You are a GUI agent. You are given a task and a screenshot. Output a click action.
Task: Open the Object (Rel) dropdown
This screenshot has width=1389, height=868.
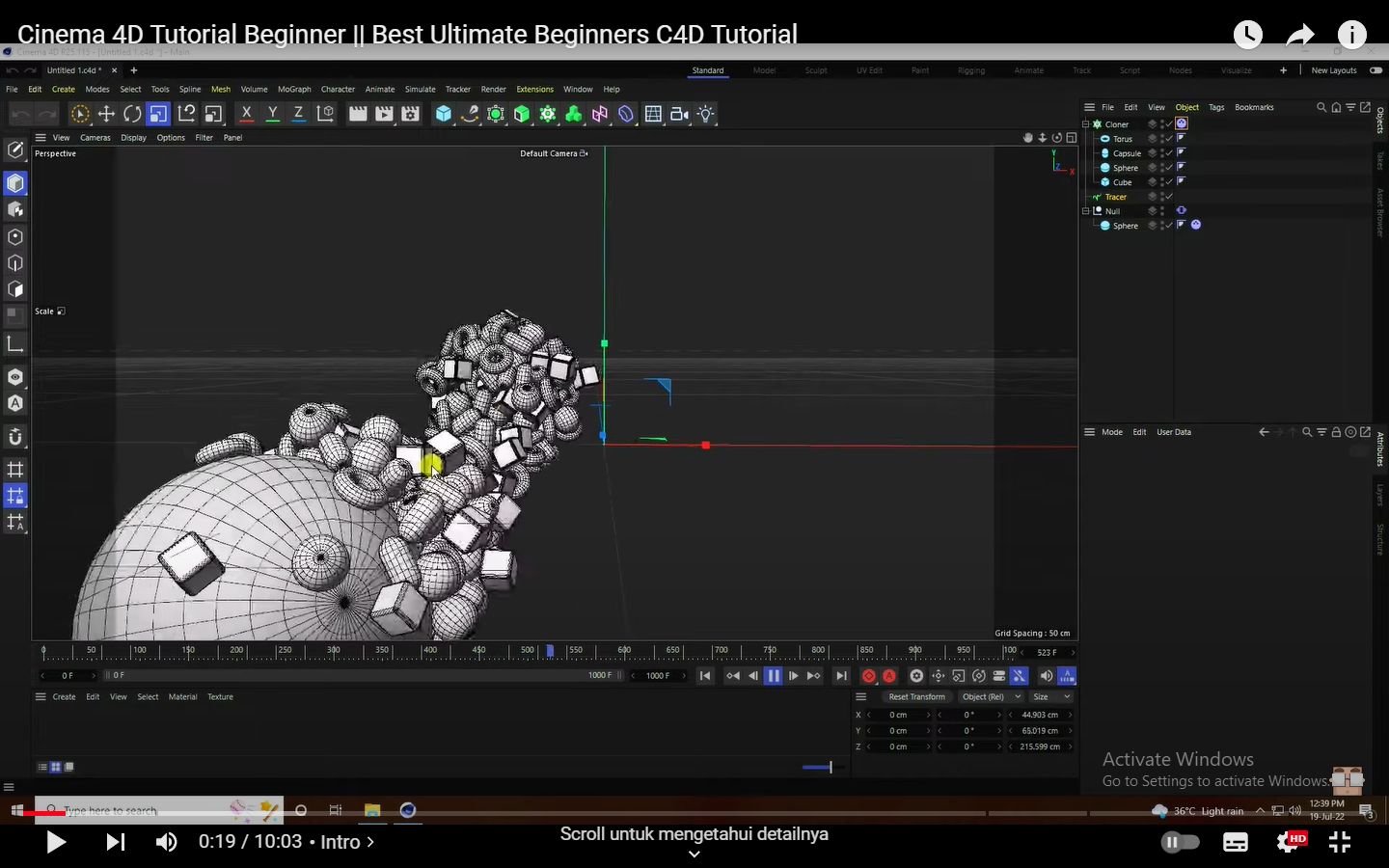coord(991,696)
